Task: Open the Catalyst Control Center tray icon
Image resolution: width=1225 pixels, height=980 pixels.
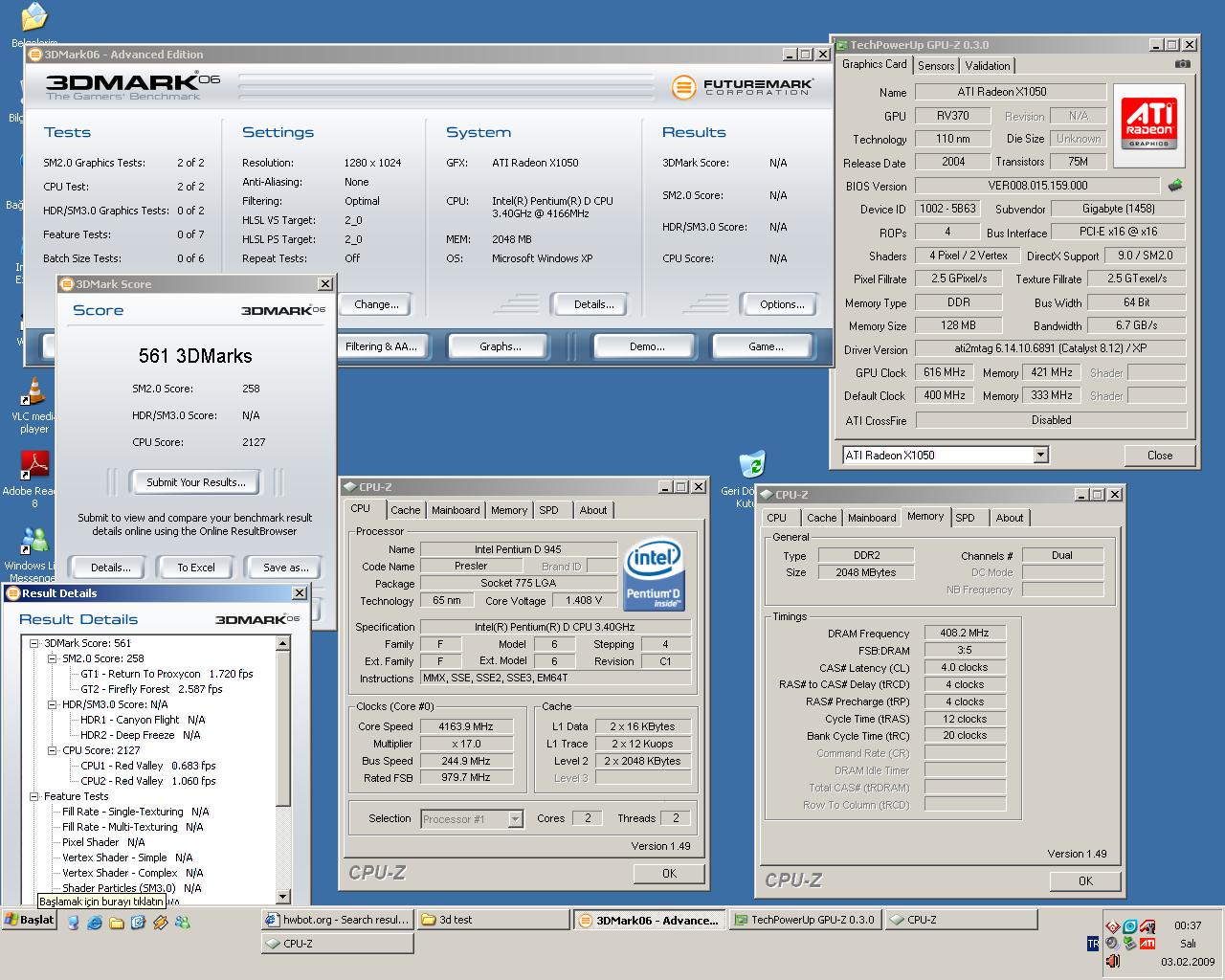Action: [x=1147, y=926]
